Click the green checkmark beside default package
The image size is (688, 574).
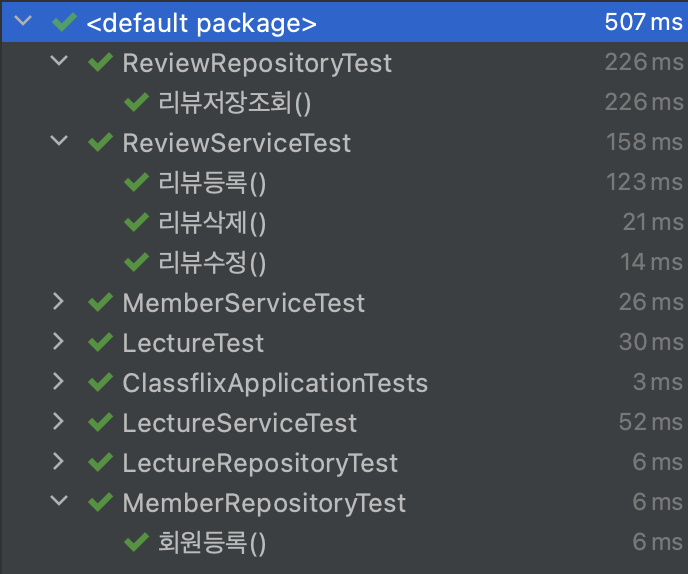pyautogui.click(x=64, y=22)
